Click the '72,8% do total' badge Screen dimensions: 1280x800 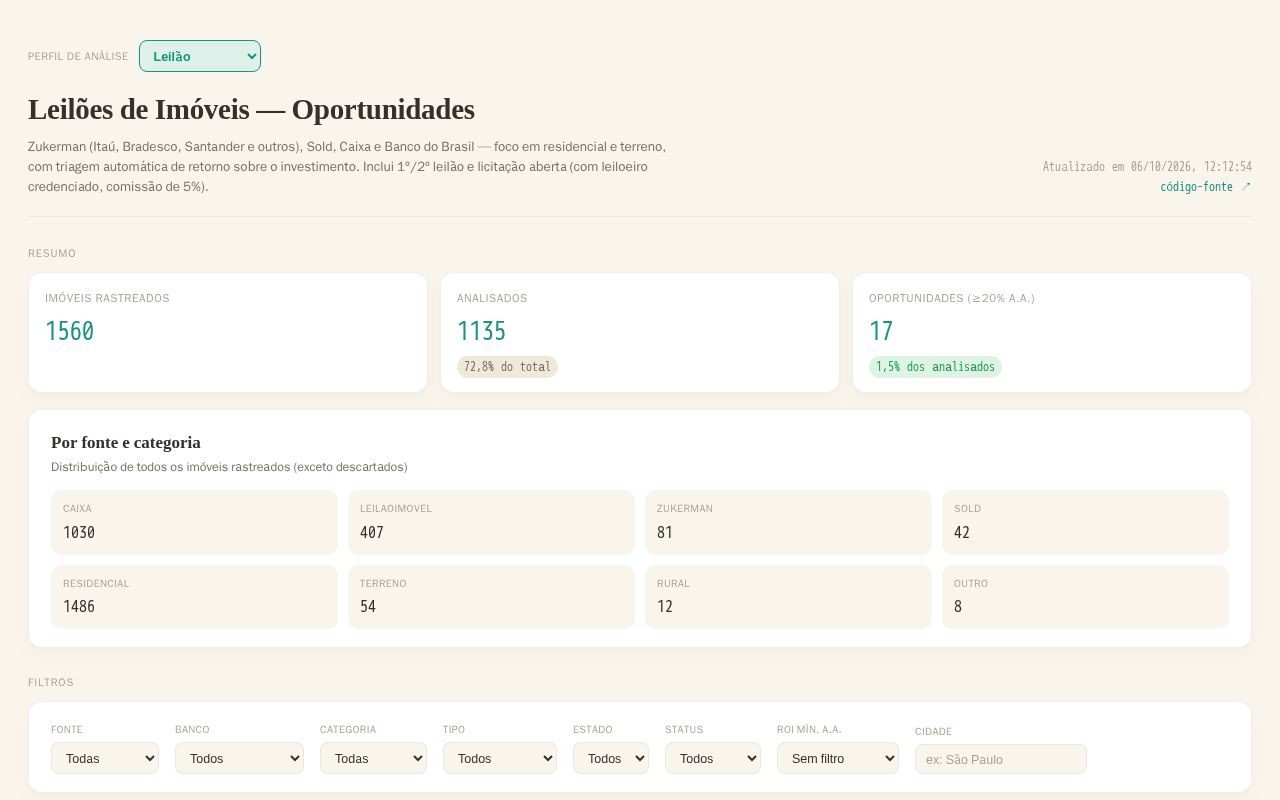click(507, 367)
